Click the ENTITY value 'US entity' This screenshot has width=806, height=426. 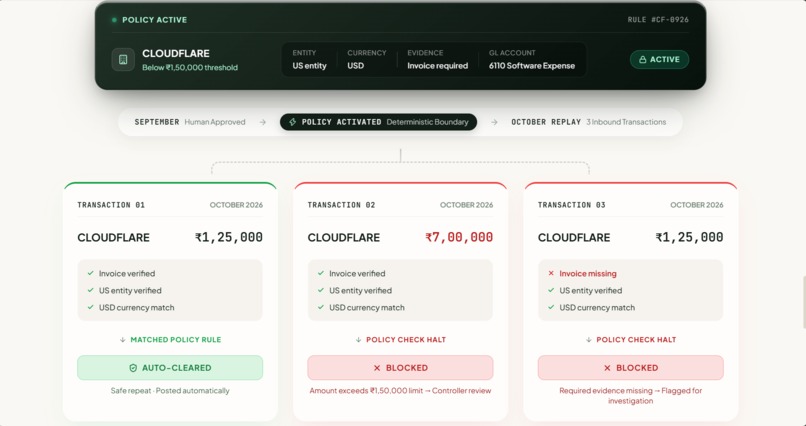[x=309, y=66]
